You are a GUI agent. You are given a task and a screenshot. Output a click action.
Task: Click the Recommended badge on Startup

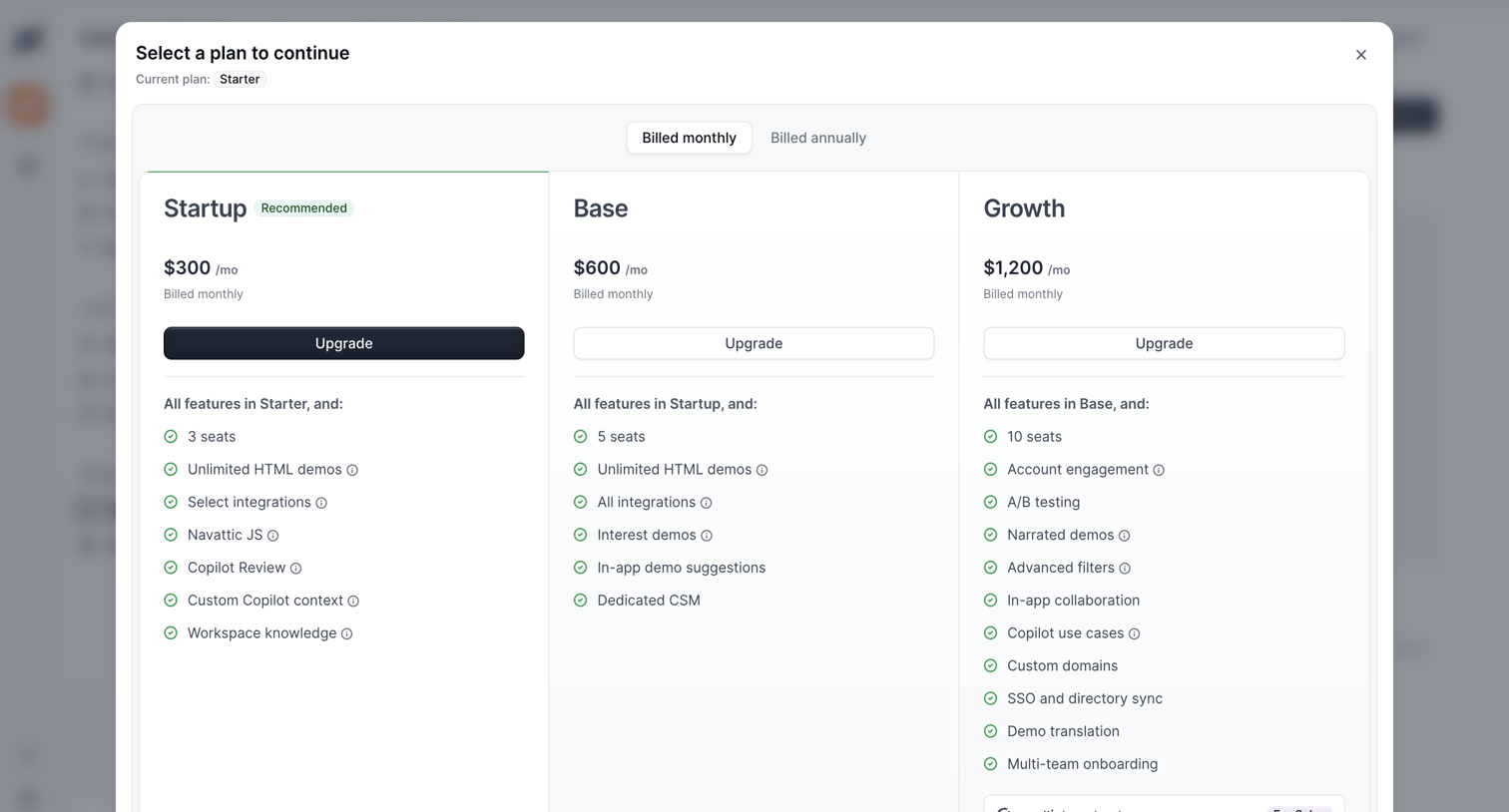click(304, 208)
